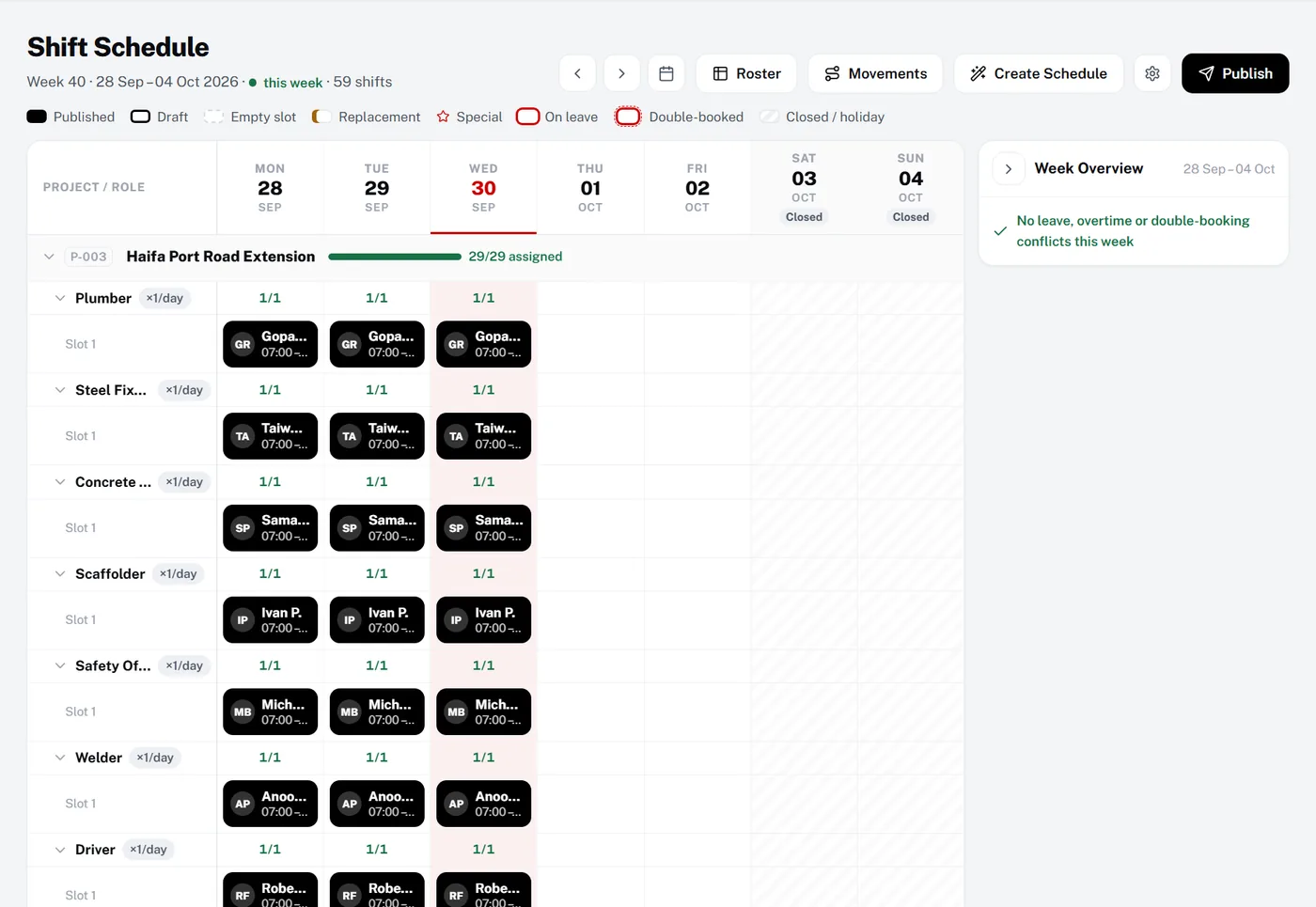Select the Tue 29 Sep column header
1316x907 pixels.
[x=377, y=188]
